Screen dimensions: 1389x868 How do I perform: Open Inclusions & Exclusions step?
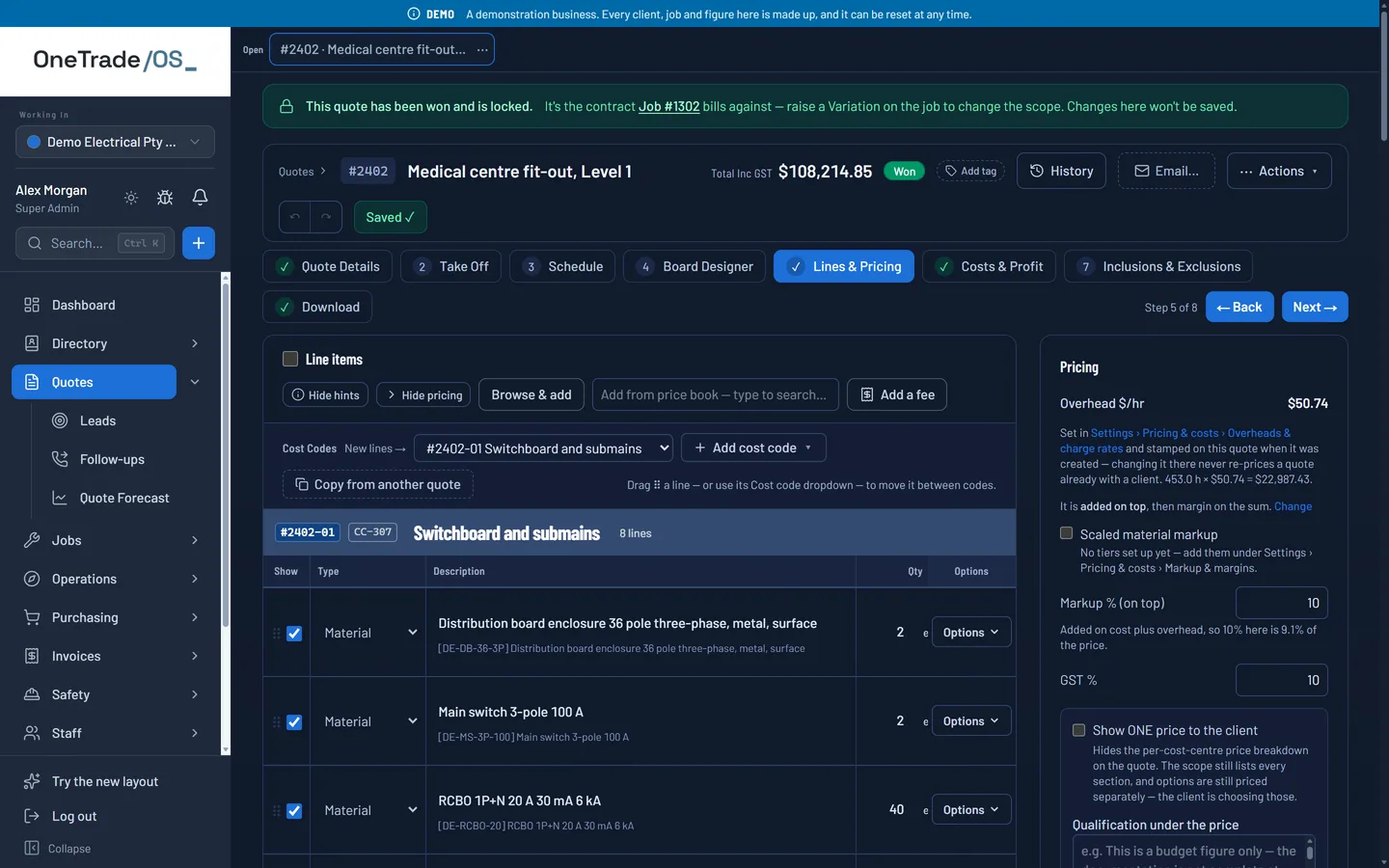(1158, 266)
